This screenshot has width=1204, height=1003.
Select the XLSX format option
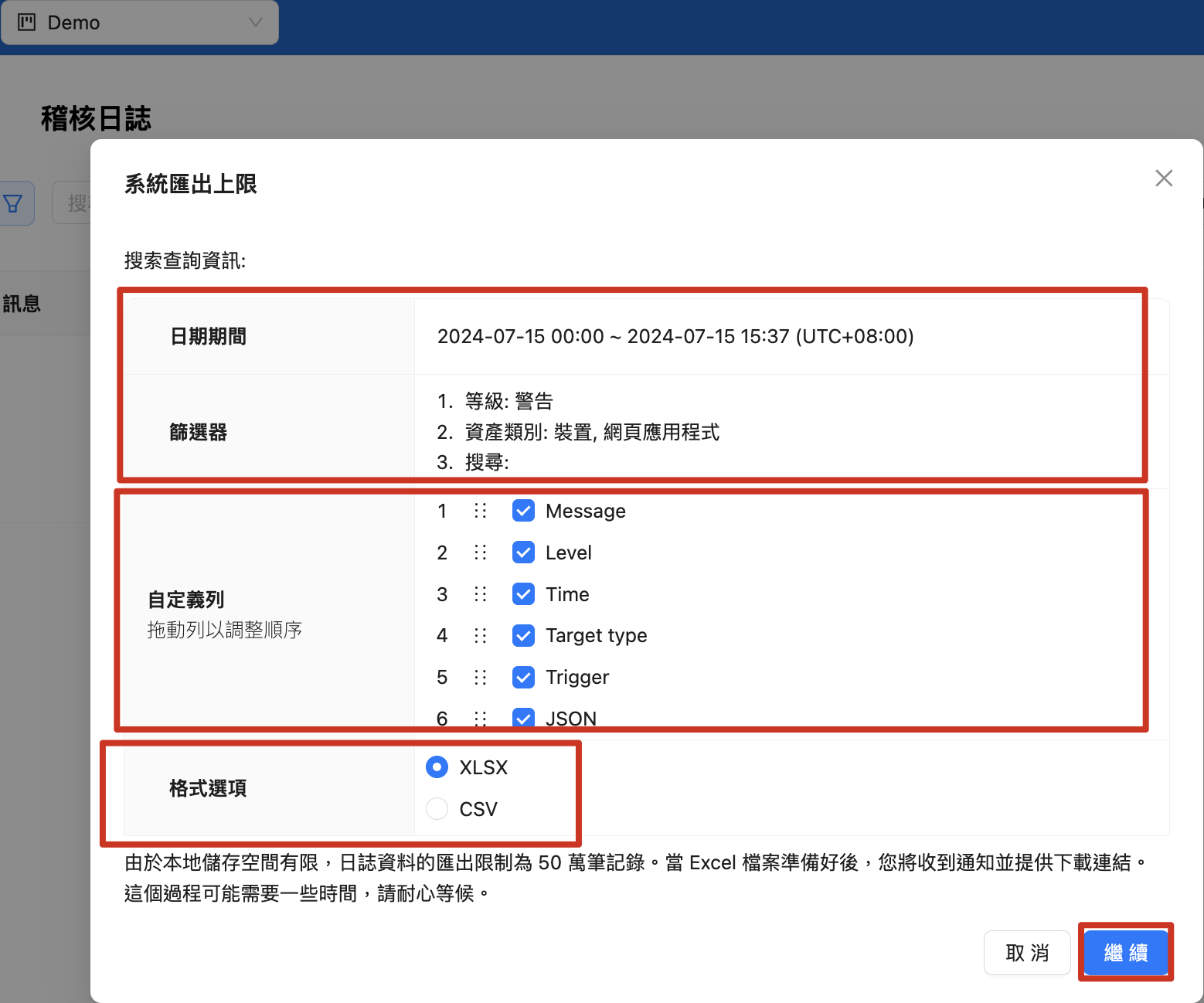437,767
